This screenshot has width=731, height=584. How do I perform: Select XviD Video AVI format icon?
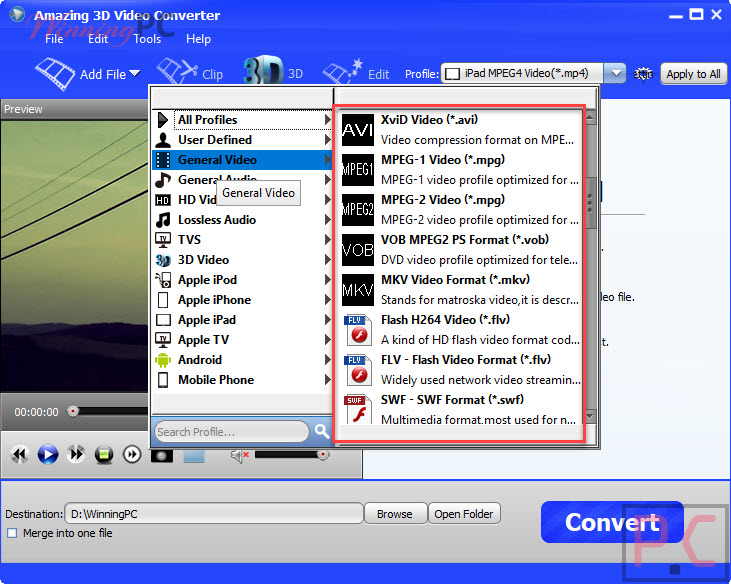[358, 130]
